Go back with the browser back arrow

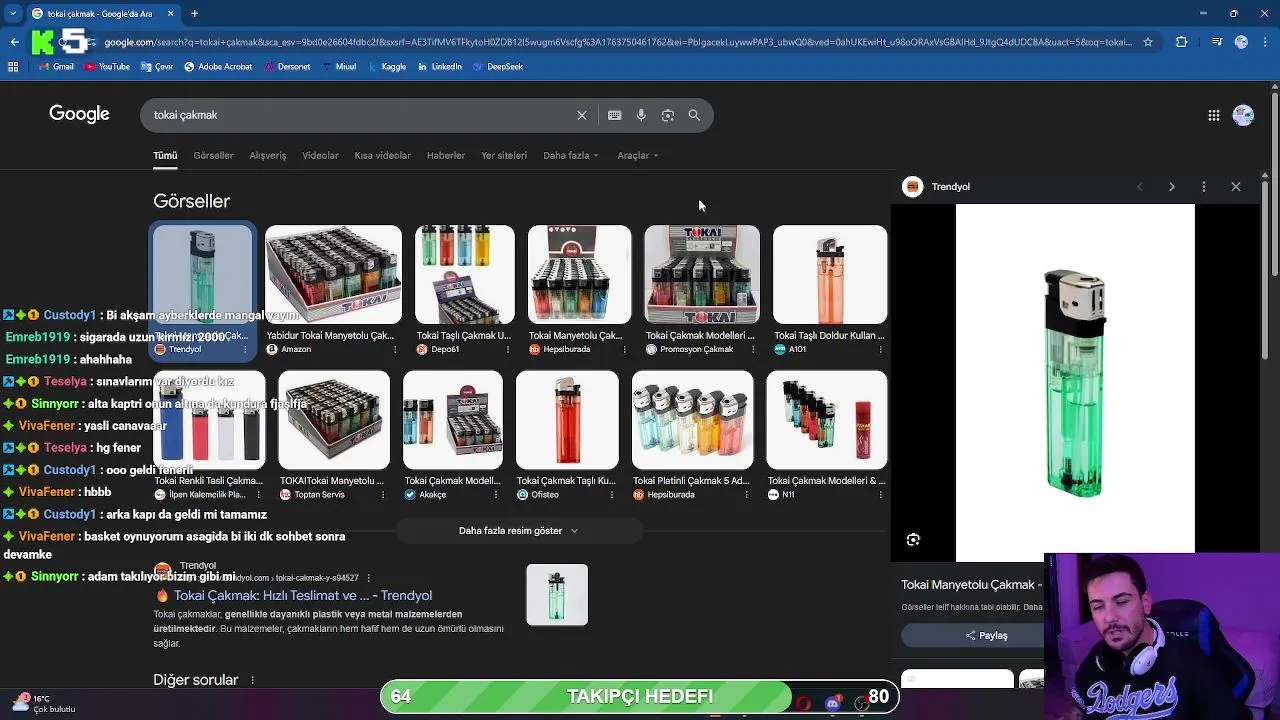[14, 42]
